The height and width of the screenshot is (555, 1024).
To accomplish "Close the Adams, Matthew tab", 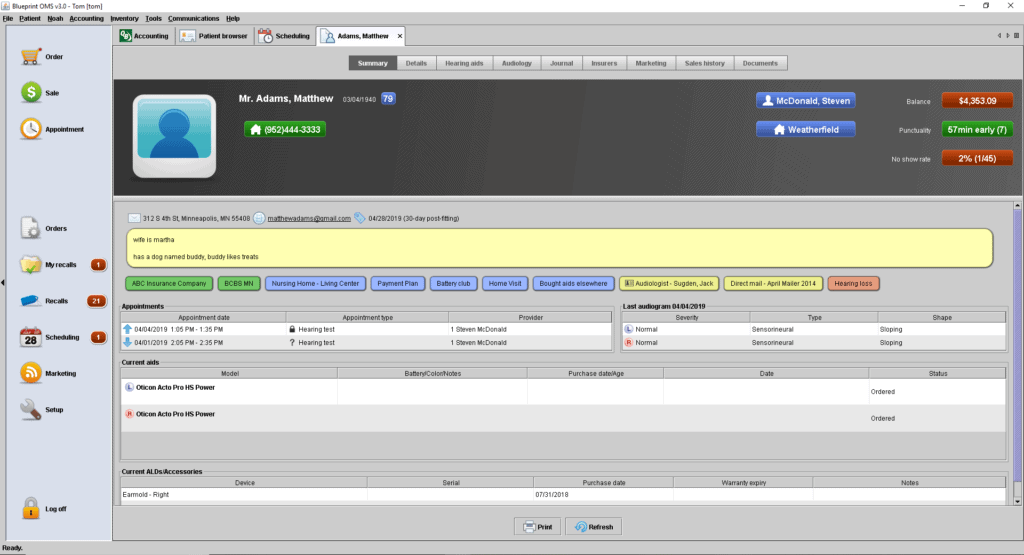I will (x=400, y=37).
